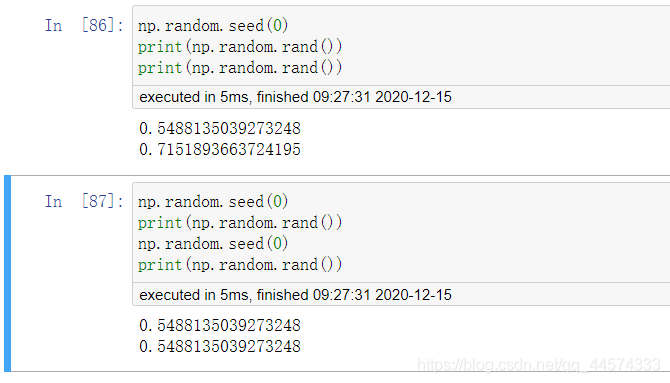This screenshot has width=670, height=383.
Task: Click the last print statement in cell 86
Action: point(240,68)
